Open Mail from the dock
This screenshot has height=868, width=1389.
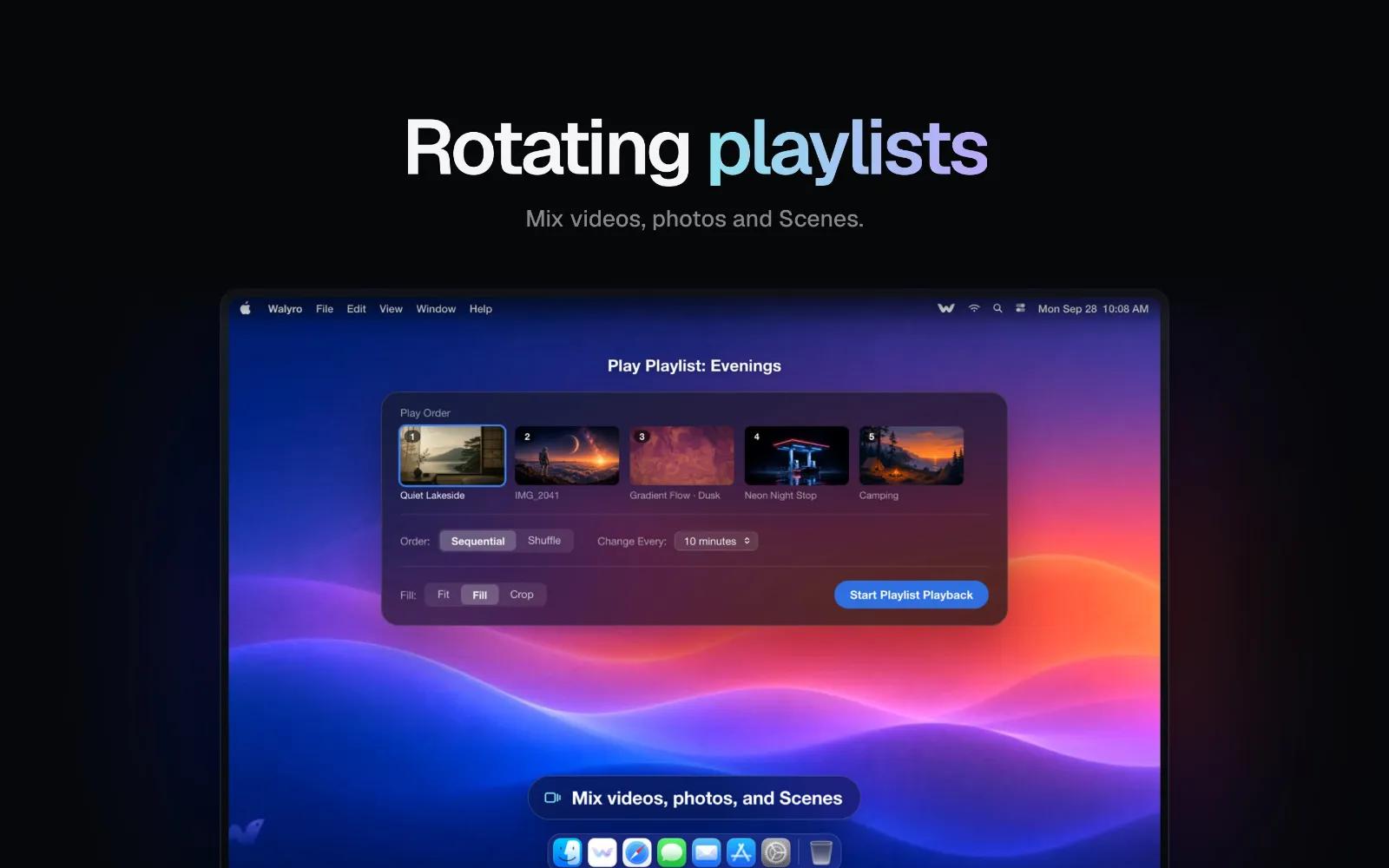(707, 852)
